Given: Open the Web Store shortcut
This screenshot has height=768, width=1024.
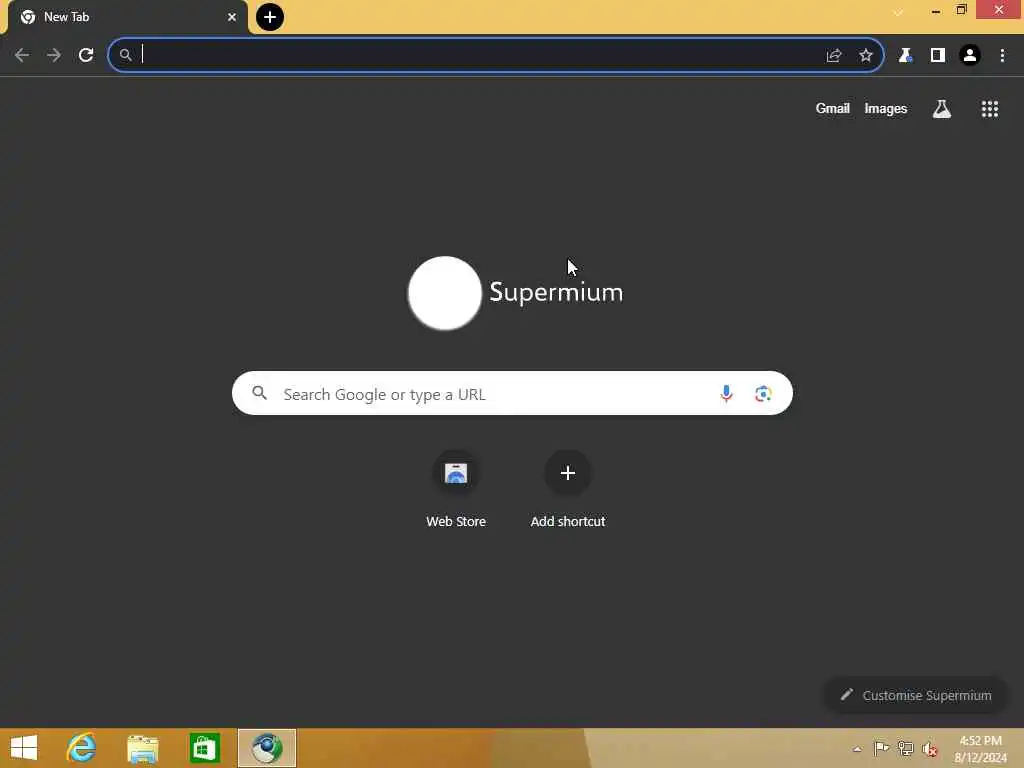Looking at the screenshot, I should [x=456, y=489].
